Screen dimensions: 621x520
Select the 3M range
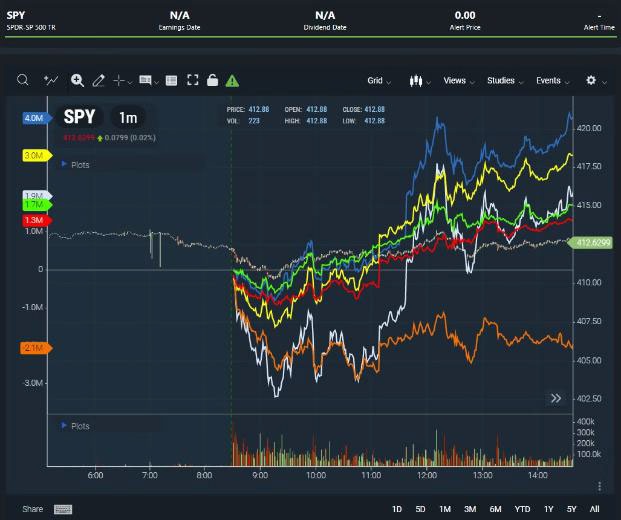[470, 509]
